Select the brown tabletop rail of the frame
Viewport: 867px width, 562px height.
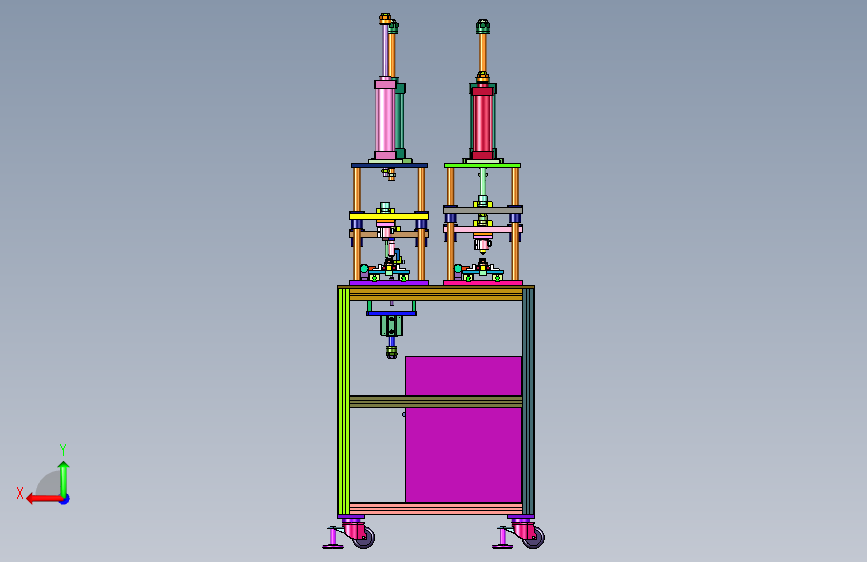pos(436,293)
